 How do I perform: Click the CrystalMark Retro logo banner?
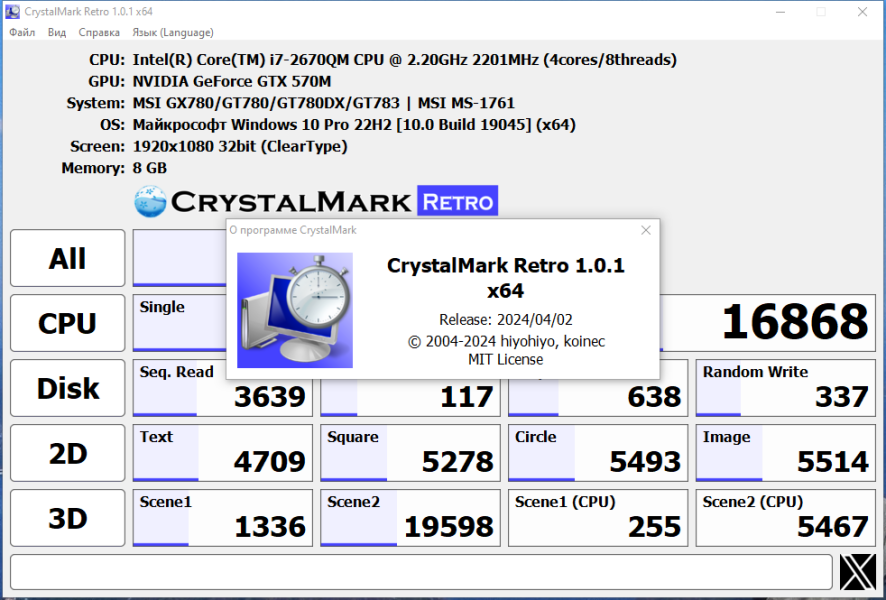point(316,201)
